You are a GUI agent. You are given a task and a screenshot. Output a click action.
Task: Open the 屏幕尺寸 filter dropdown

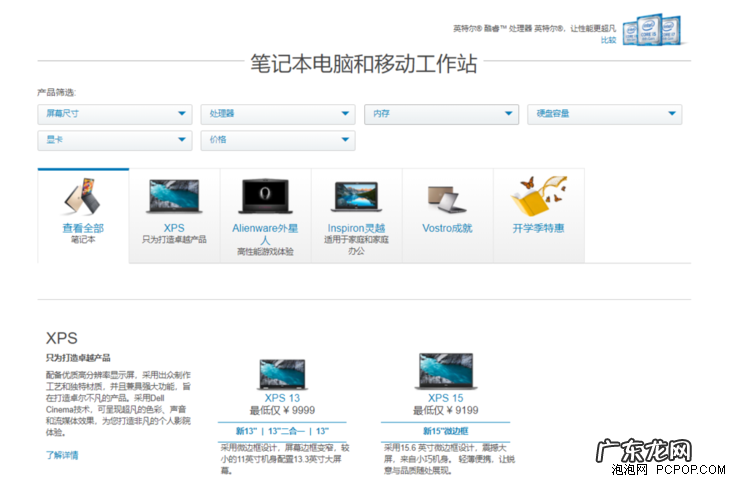(115, 114)
